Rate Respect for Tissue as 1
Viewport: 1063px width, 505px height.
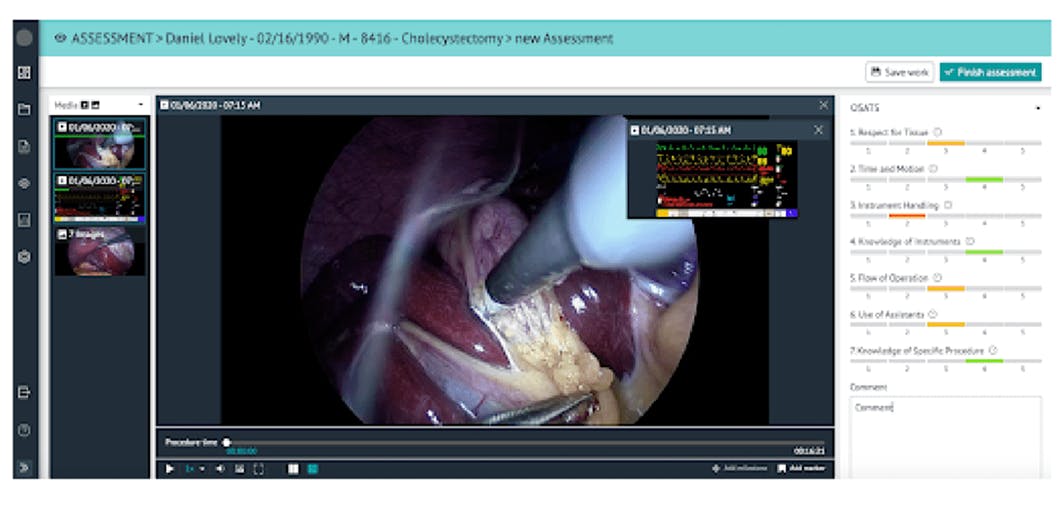[x=868, y=144]
